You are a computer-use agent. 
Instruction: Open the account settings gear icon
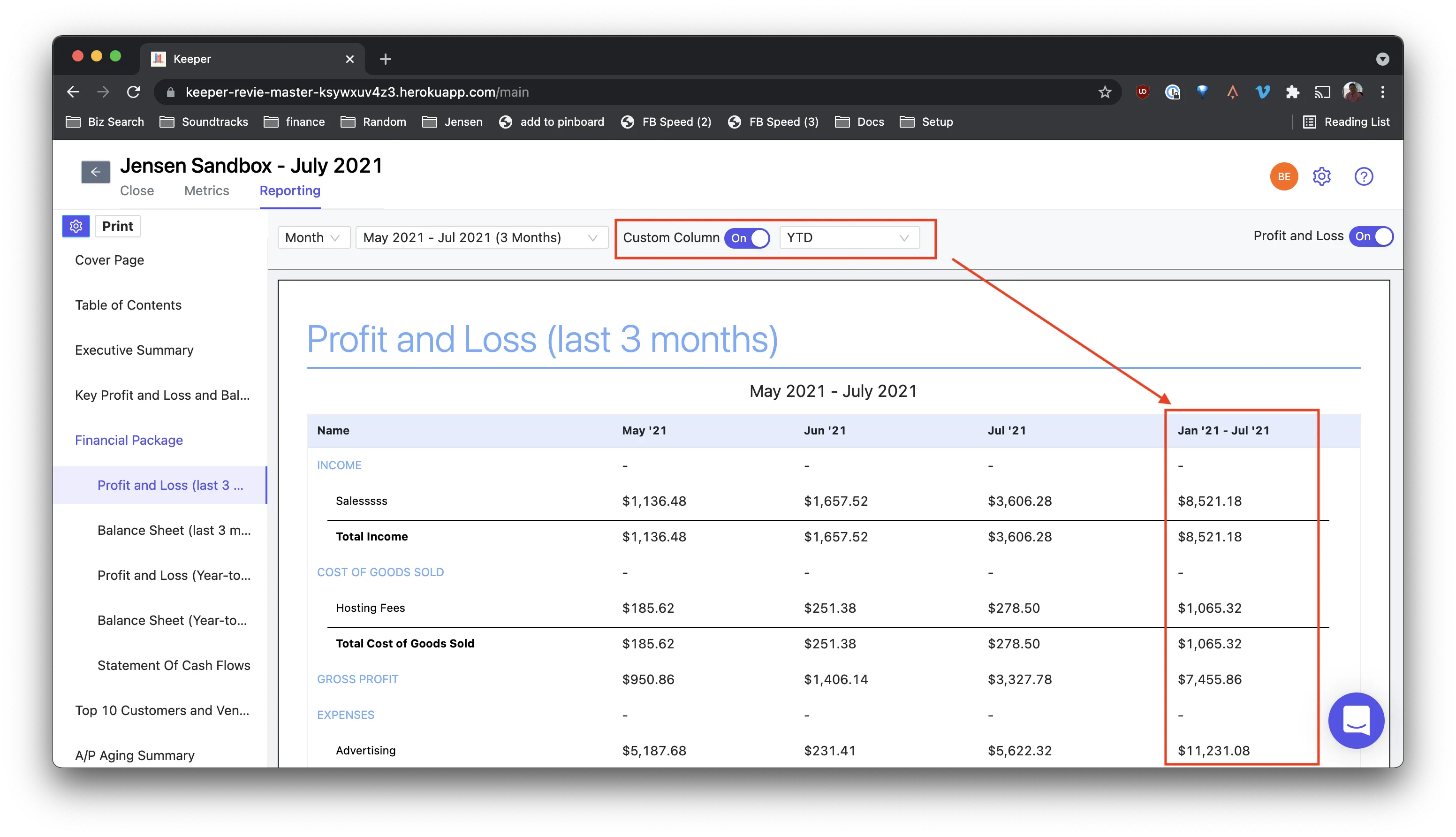[x=1321, y=176]
